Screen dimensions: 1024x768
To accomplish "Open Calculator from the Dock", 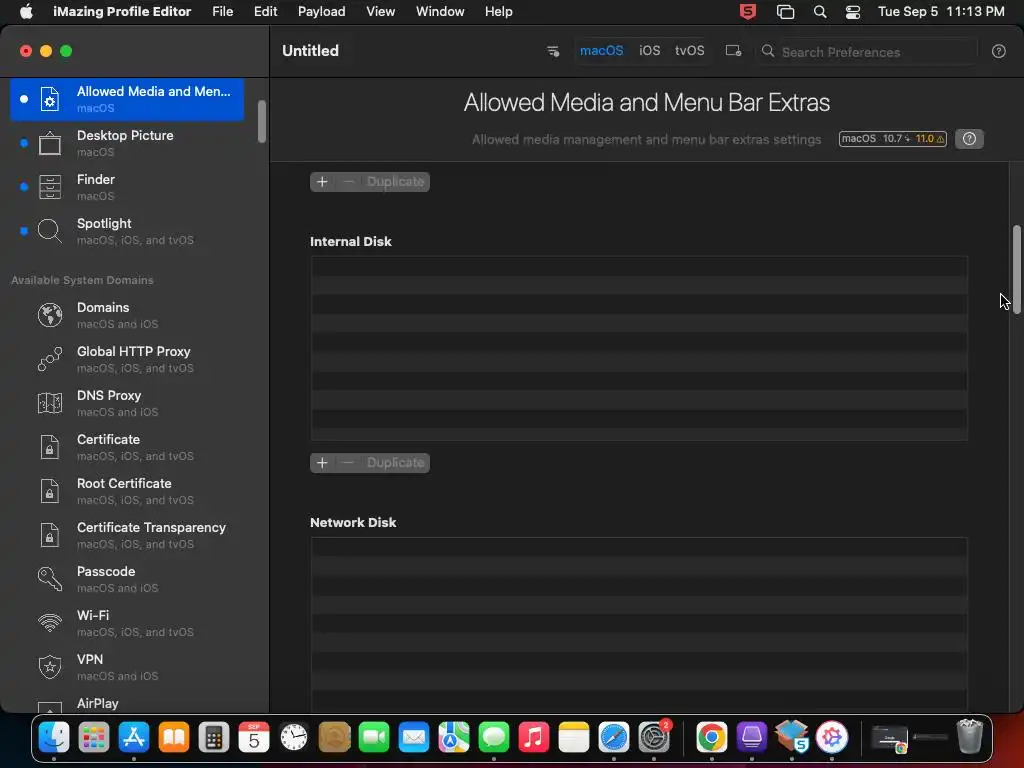I will 214,737.
